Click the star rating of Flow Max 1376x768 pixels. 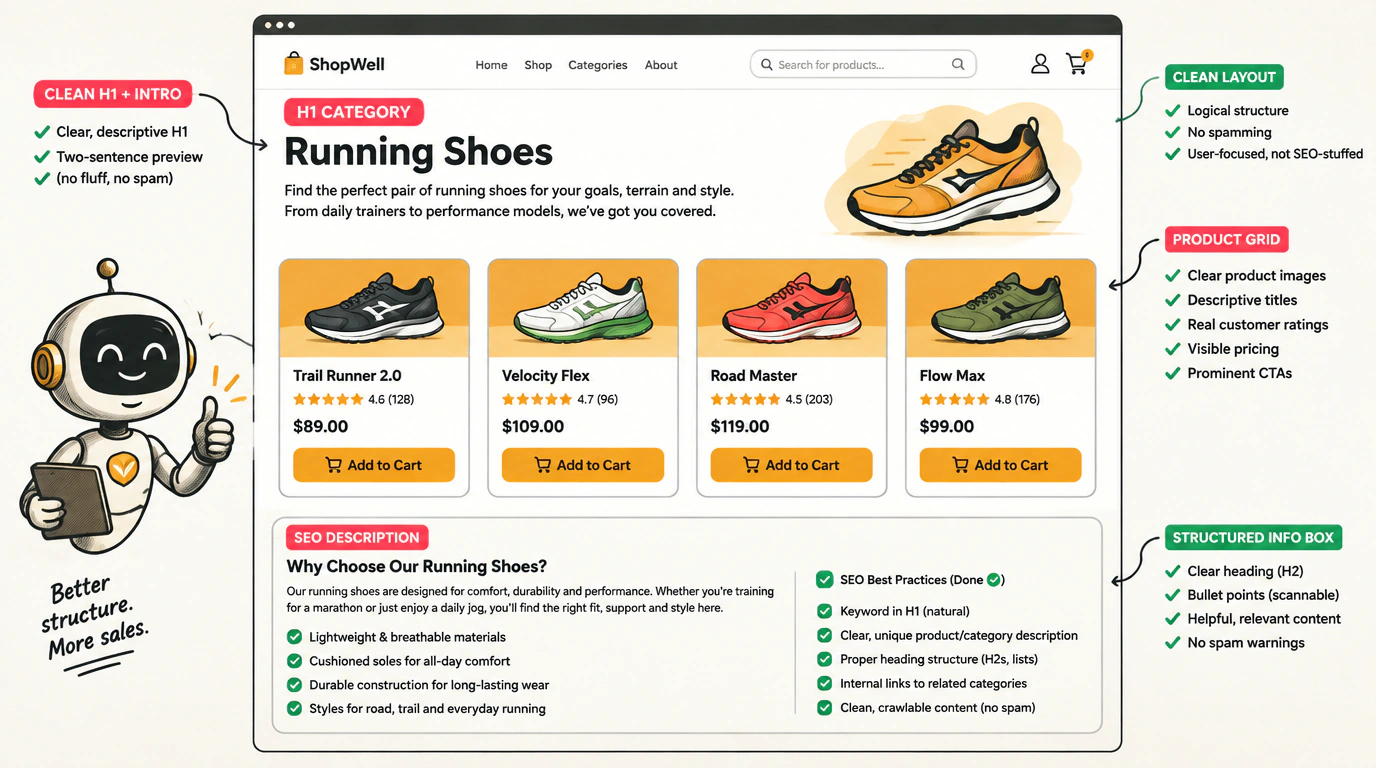955,399
